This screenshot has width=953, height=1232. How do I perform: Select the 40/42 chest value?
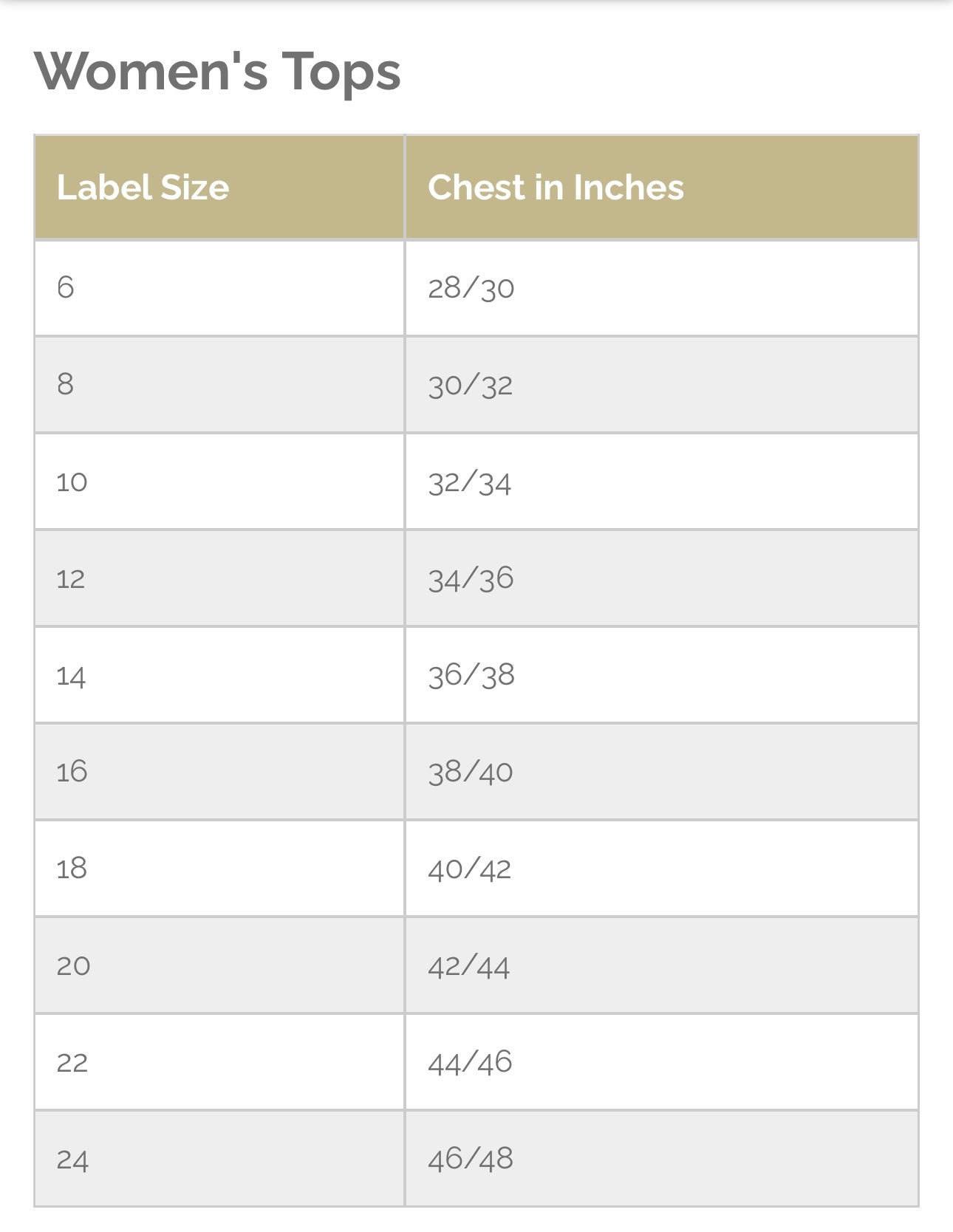[x=469, y=869]
